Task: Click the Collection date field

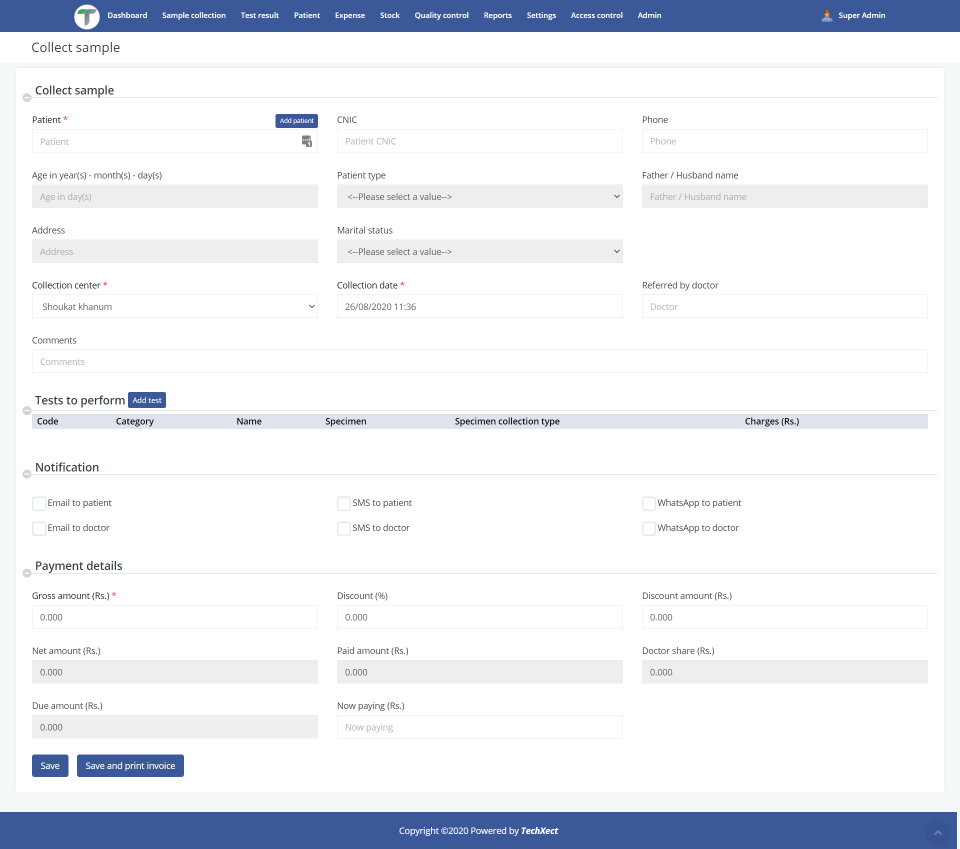Action: click(x=479, y=307)
